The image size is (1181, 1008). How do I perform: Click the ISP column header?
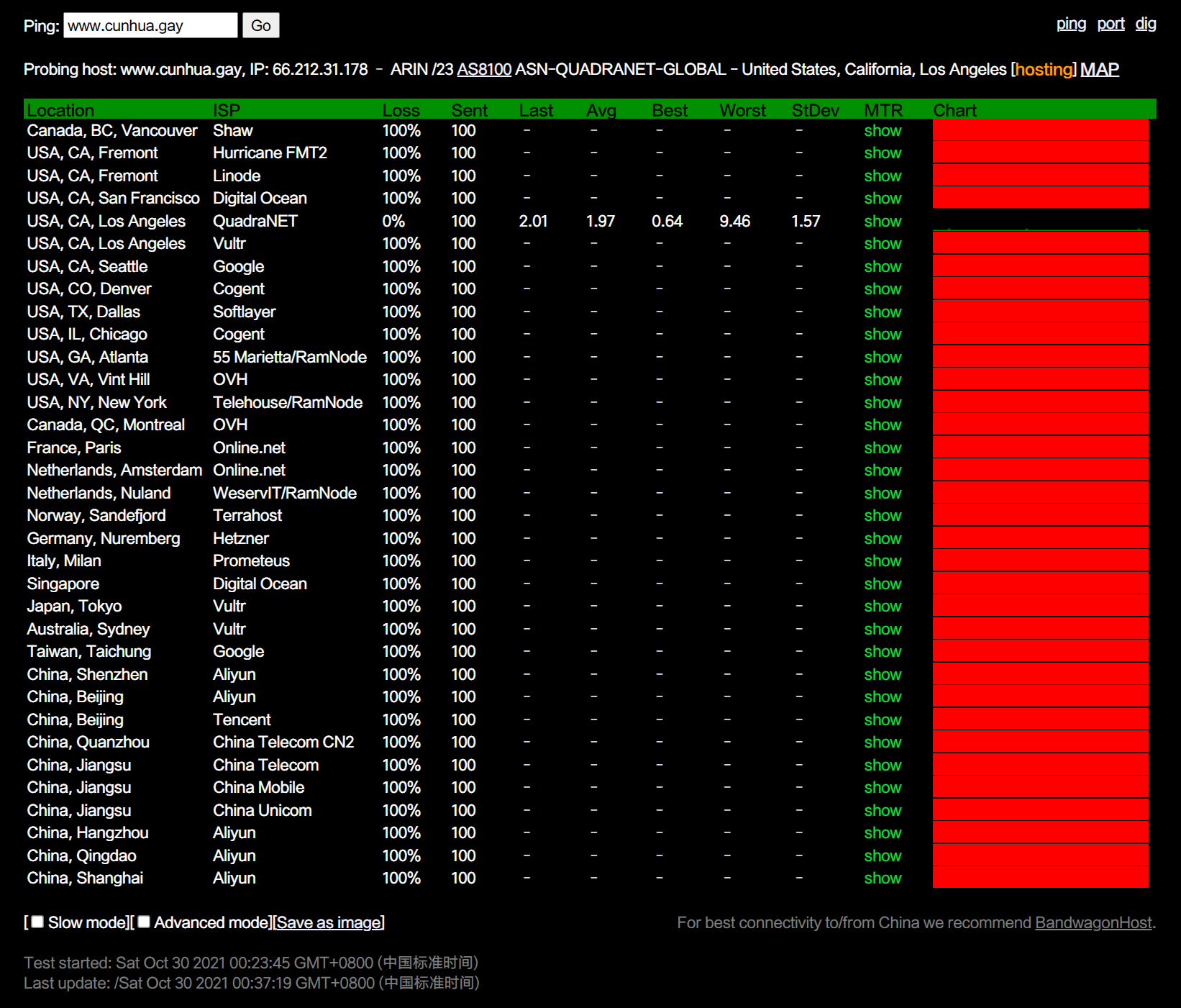227,110
